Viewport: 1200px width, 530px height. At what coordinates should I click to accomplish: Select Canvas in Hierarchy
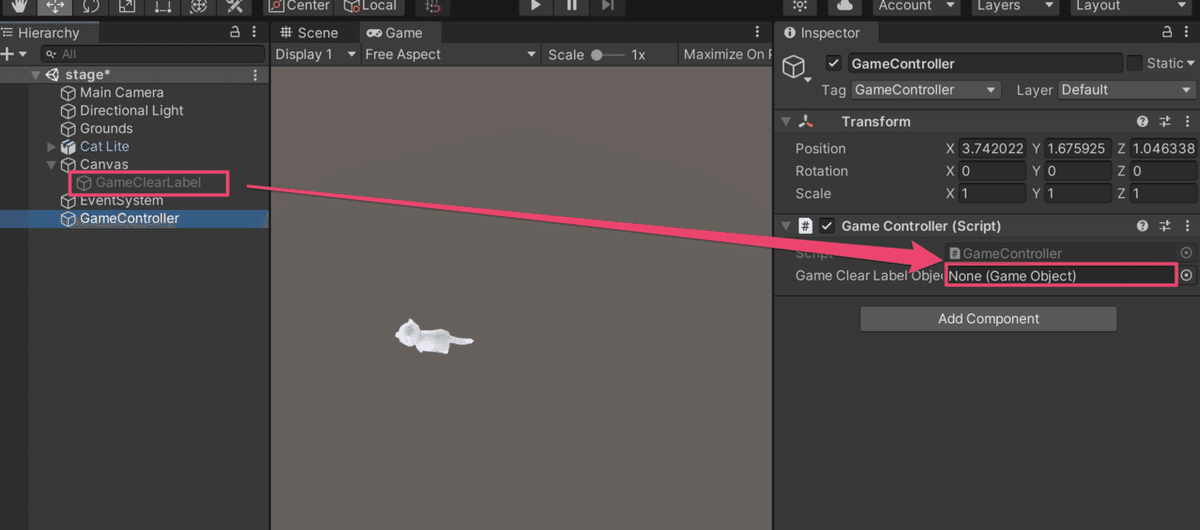[104, 165]
